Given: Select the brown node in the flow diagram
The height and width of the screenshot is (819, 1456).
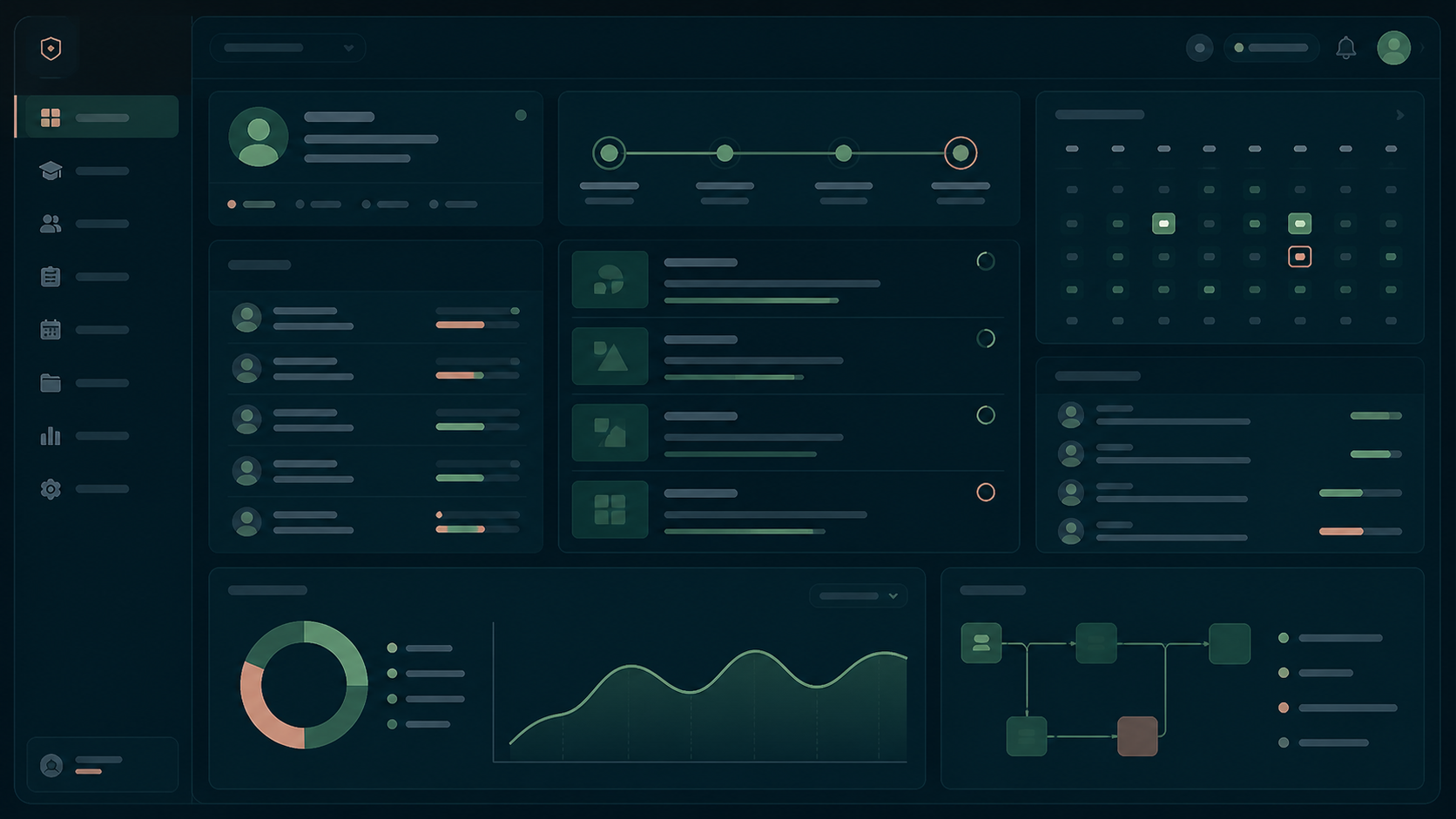Looking at the screenshot, I should 1137,736.
